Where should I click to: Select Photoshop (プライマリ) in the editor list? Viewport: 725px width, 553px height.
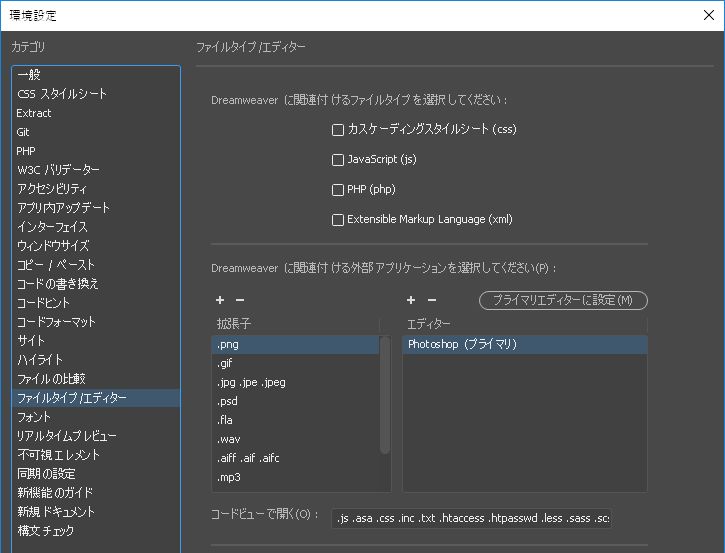525,344
